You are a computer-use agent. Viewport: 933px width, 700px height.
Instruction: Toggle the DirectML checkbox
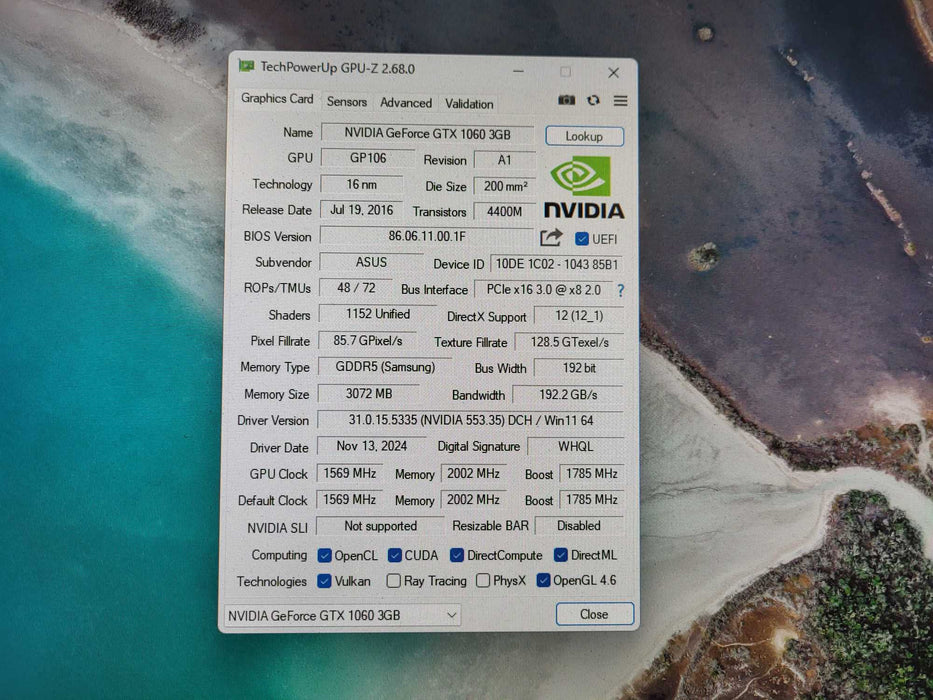pos(561,555)
